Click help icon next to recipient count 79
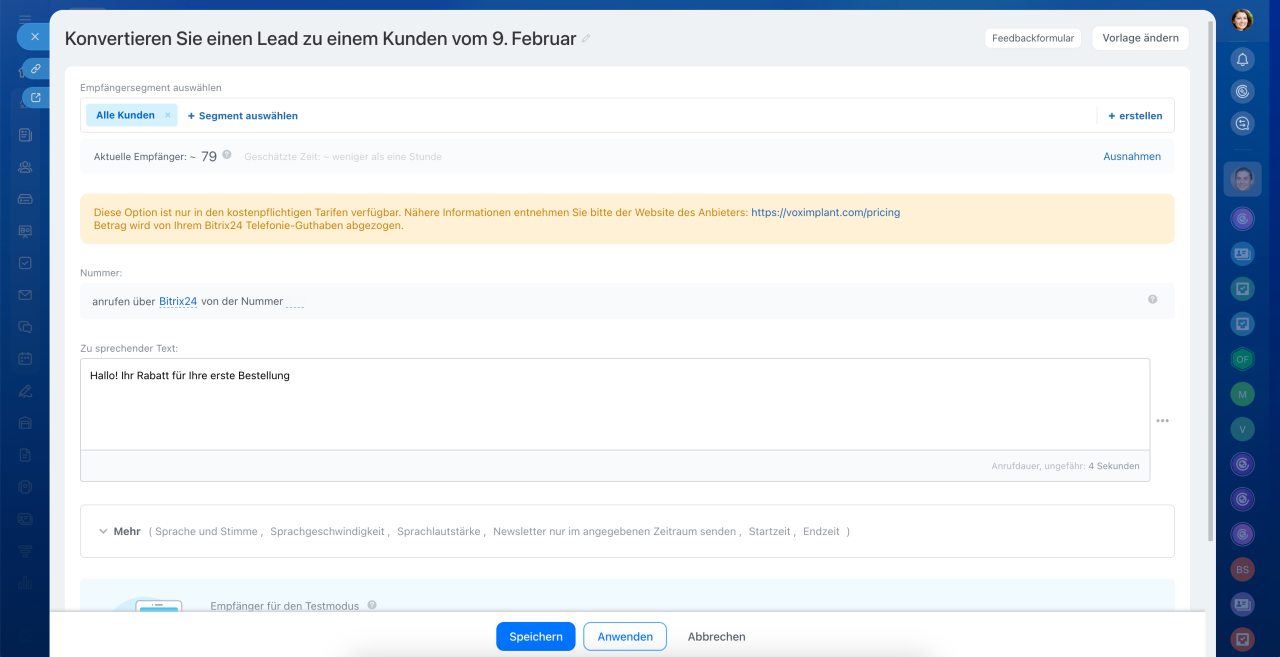 point(227,155)
